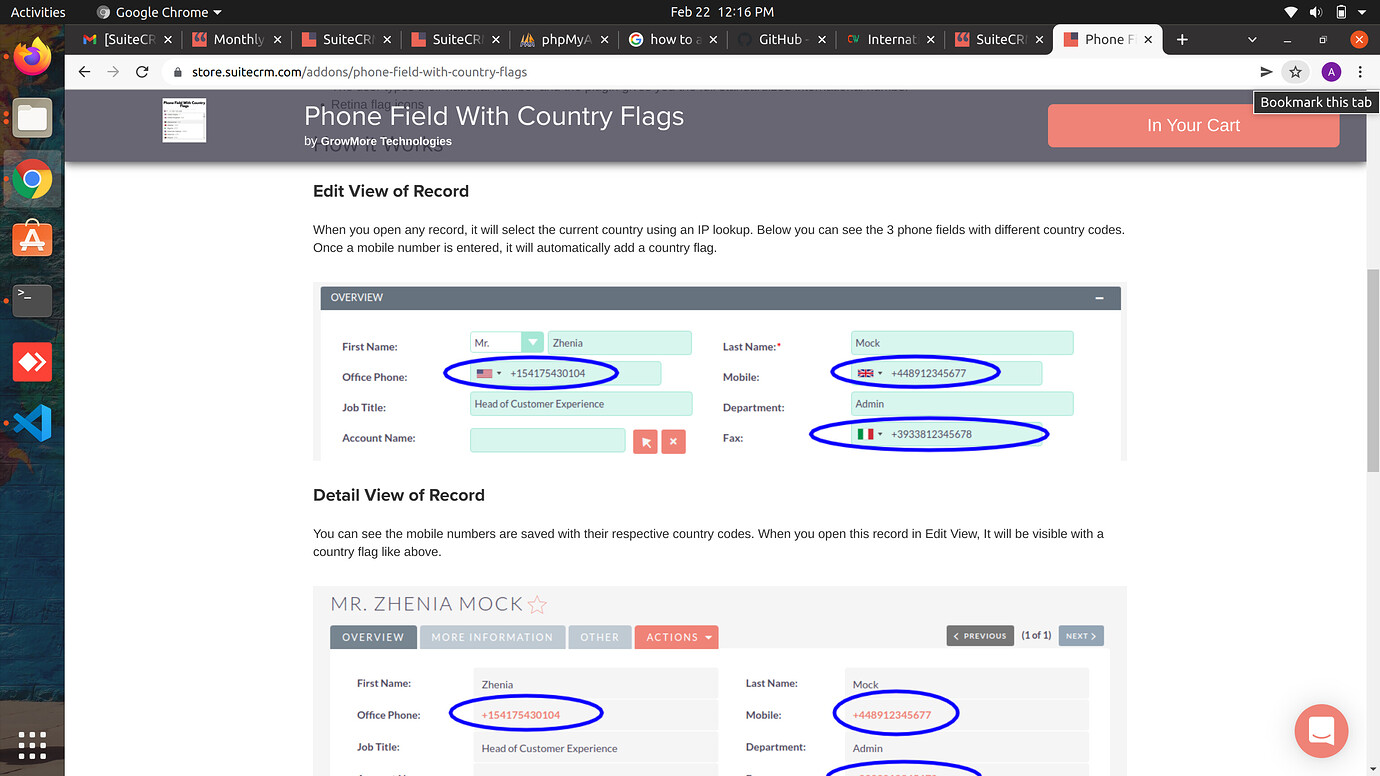Clear account with the X button
1380x776 pixels.
click(674, 441)
